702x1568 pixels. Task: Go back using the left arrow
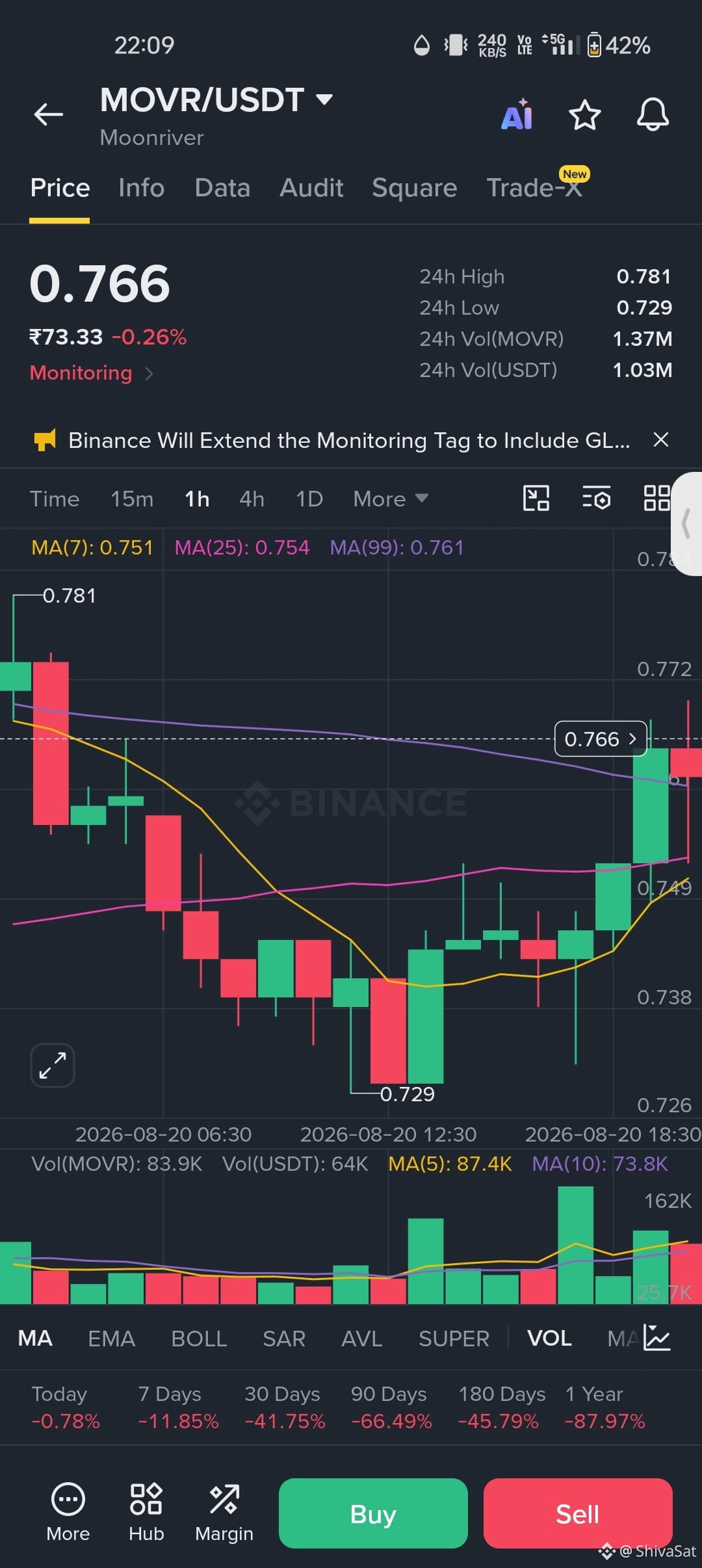[49, 114]
